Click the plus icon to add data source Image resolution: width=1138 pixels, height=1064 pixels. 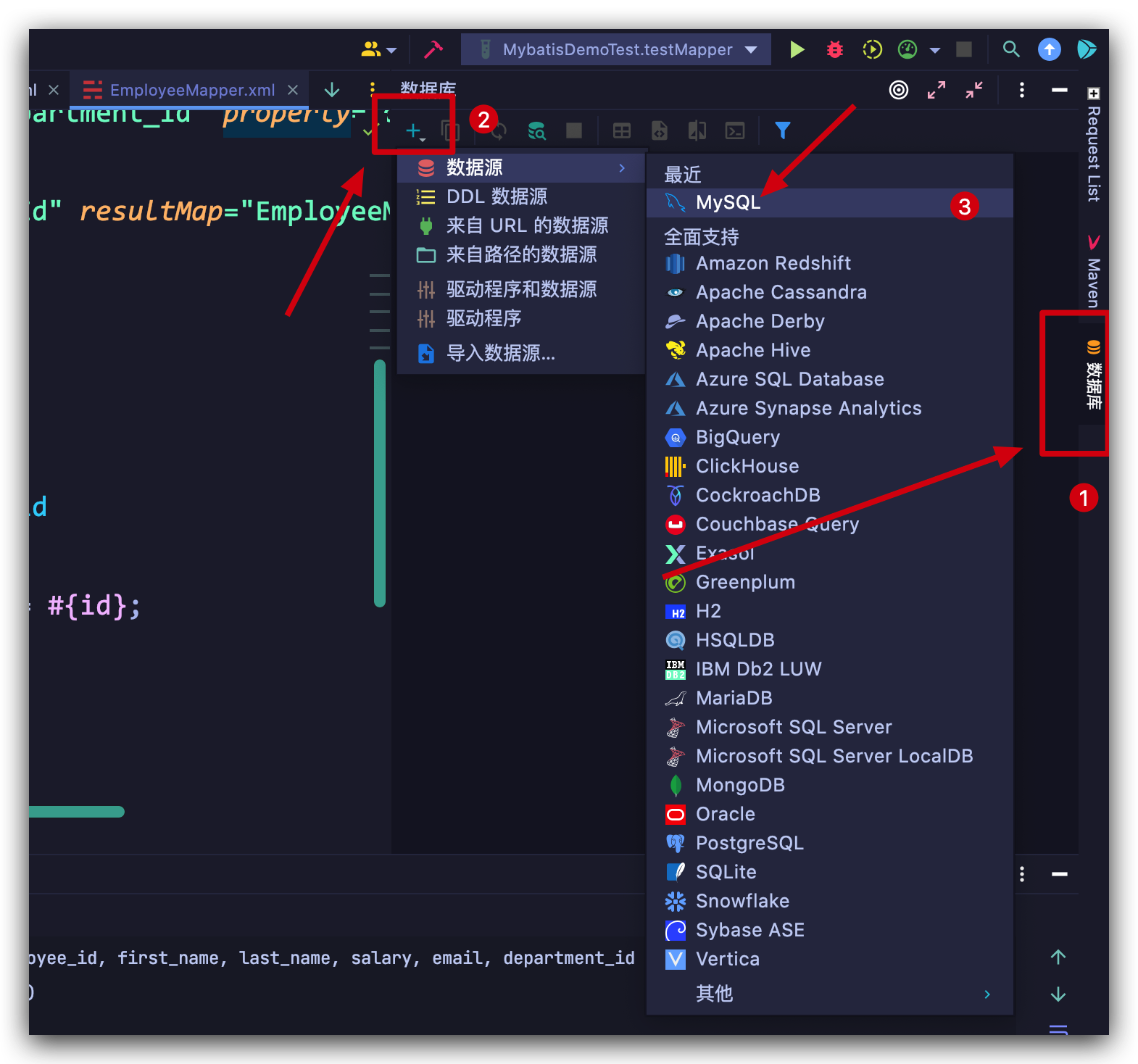click(413, 130)
